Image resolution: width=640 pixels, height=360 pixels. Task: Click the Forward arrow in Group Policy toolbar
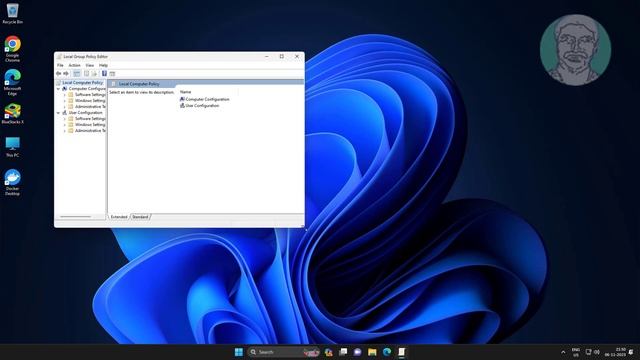pyautogui.click(x=66, y=73)
